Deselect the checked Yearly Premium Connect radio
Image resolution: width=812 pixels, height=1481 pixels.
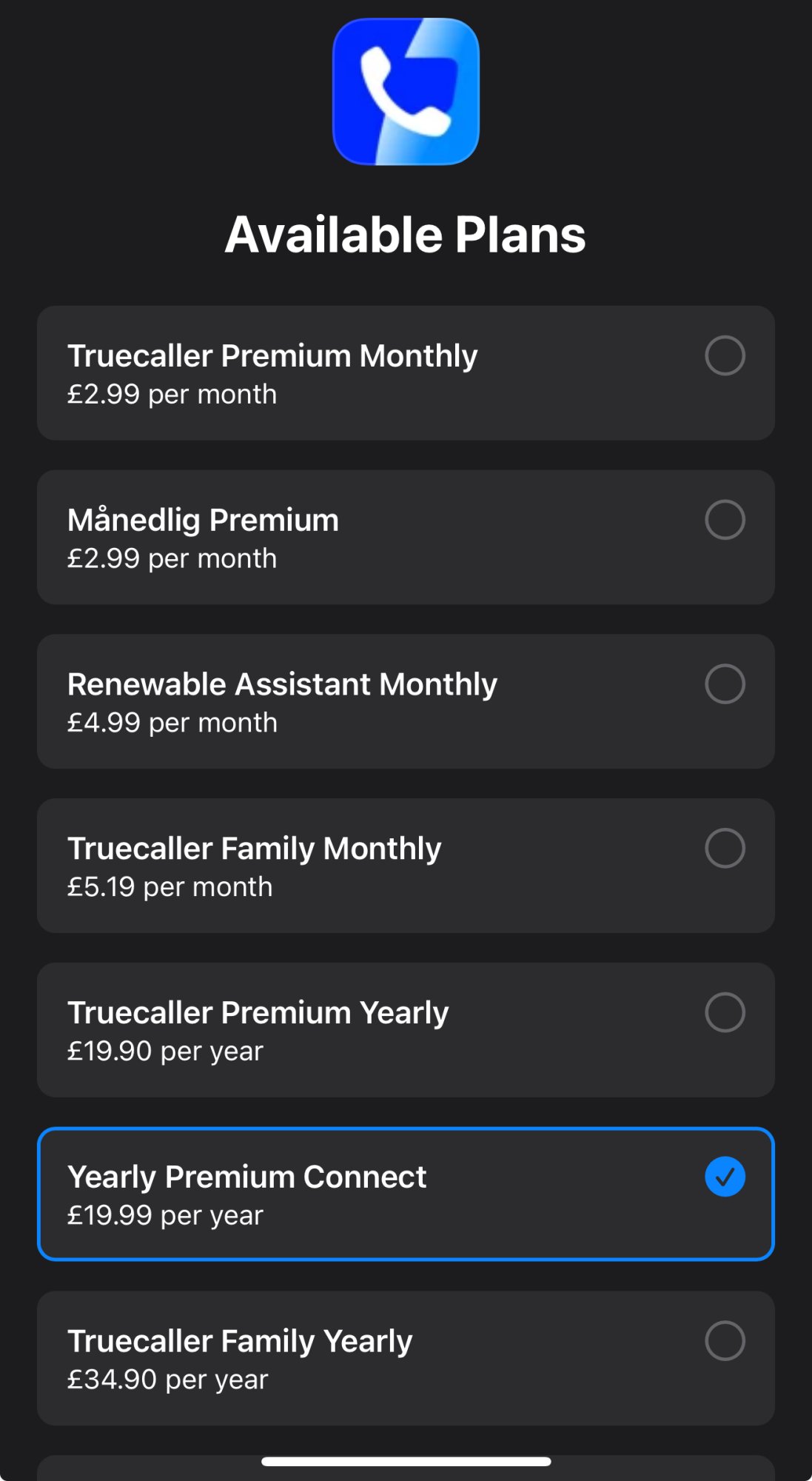pos(725,1177)
